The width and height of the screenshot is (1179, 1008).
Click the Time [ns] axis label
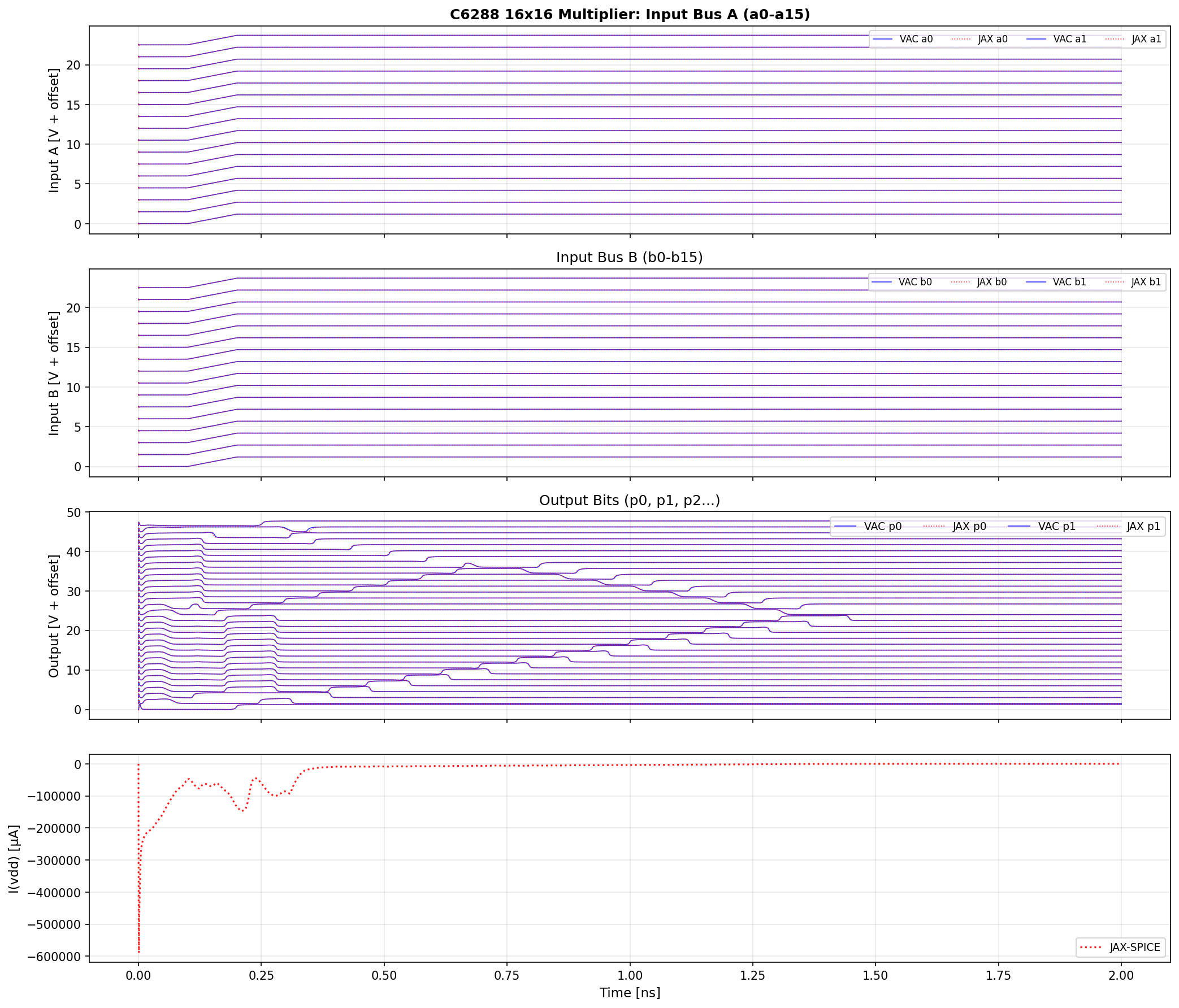point(630,993)
